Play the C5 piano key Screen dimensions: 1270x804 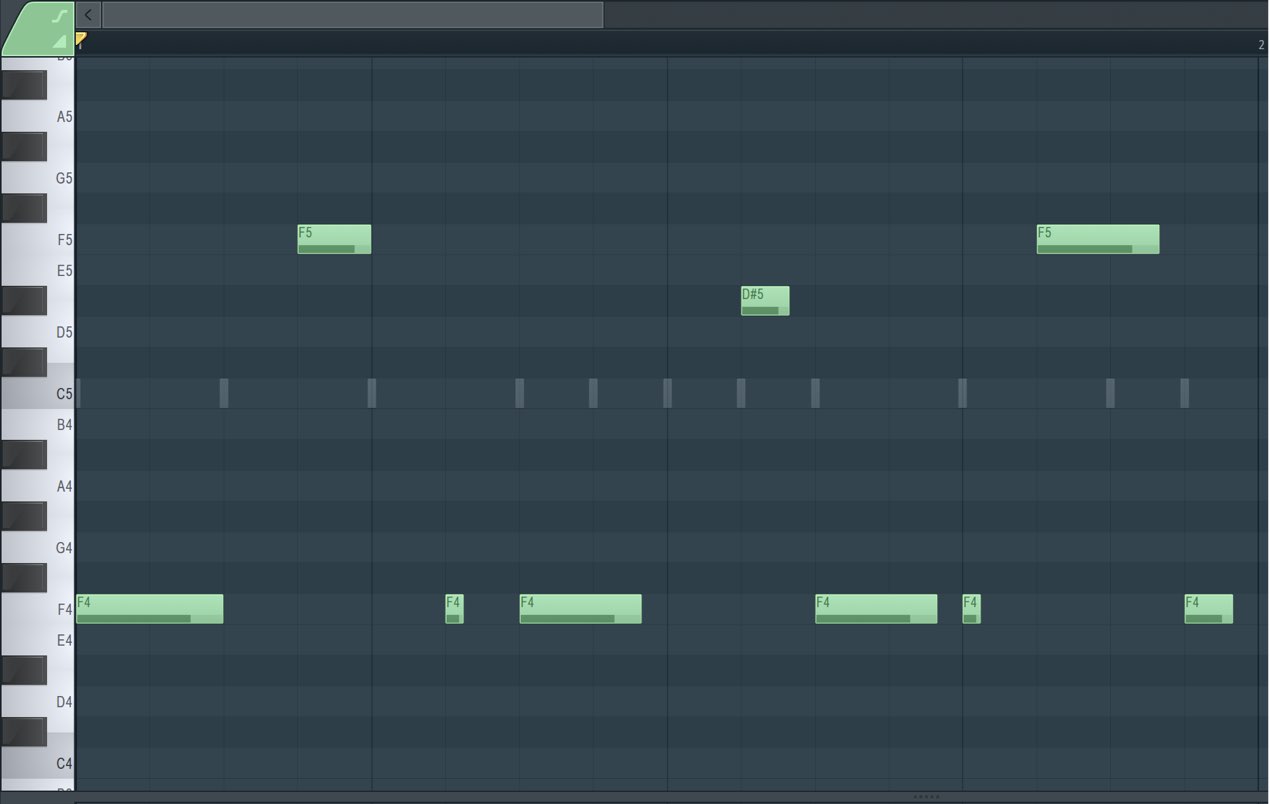(60, 393)
